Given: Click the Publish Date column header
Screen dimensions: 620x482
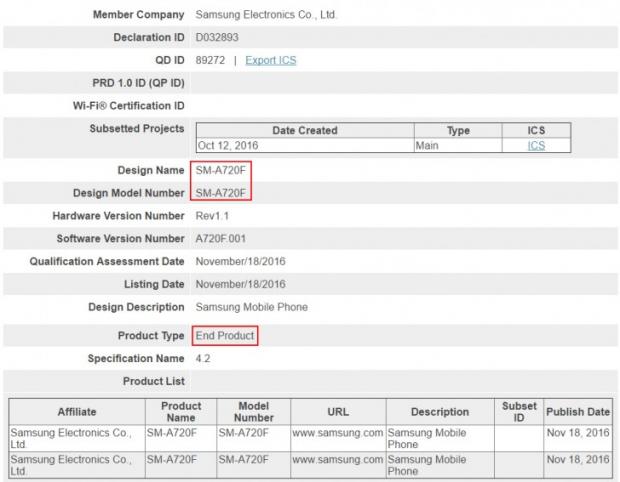Looking at the screenshot, I should (577, 411).
